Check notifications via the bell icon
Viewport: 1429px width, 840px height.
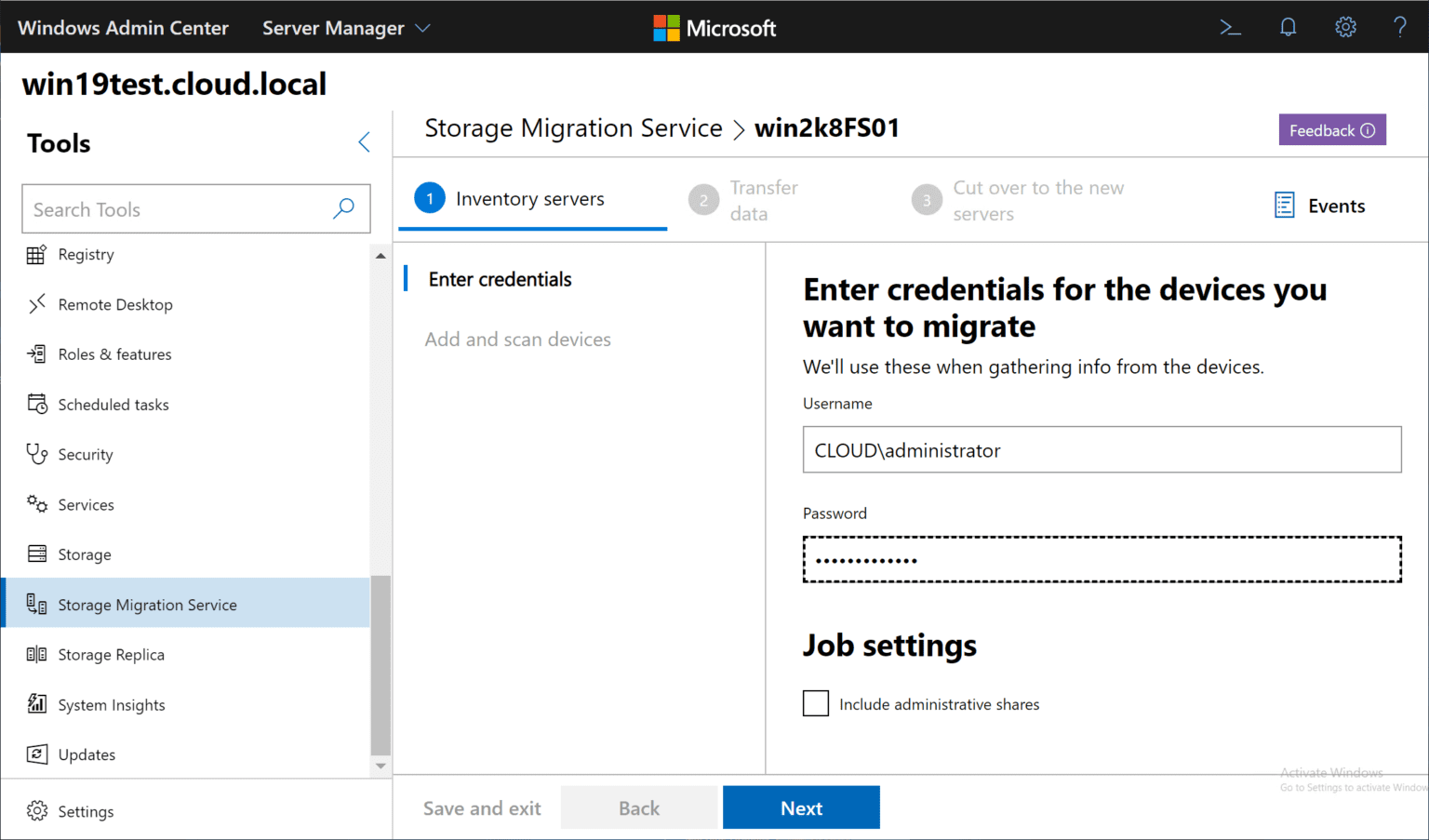(1288, 27)
